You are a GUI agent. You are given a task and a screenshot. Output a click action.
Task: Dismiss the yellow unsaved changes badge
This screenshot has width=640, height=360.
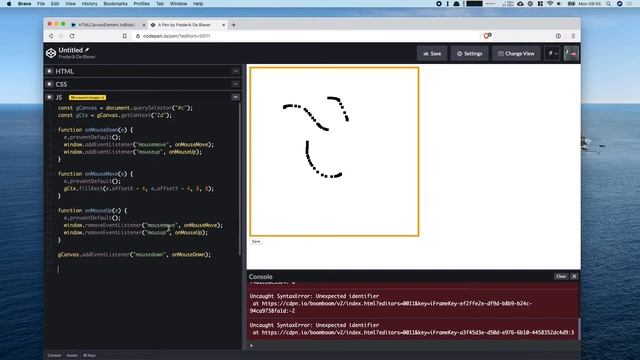pyautogui.click(x=103, y=98)
